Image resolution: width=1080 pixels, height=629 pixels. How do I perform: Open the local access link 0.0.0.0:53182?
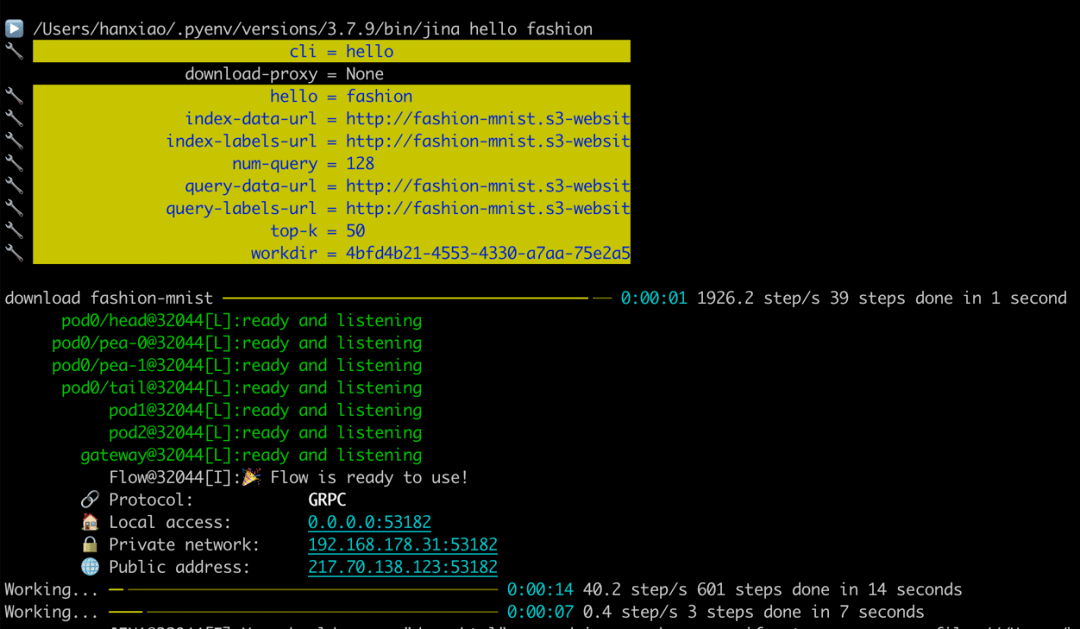pos(369,522)
